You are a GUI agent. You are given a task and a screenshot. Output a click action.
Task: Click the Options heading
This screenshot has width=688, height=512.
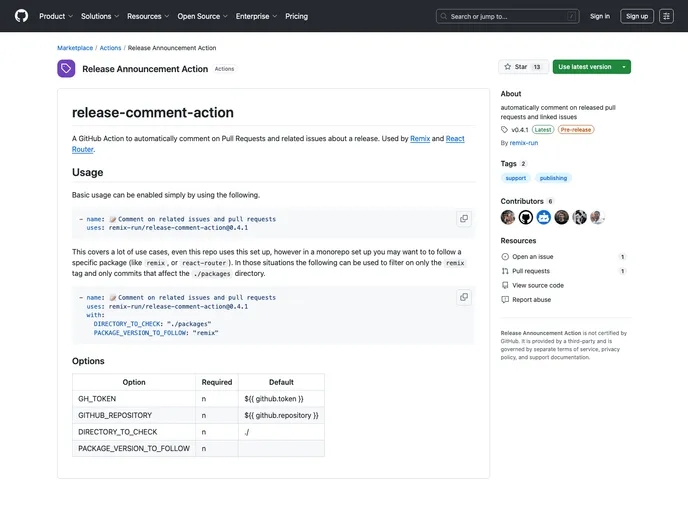[x=88, y=361]
